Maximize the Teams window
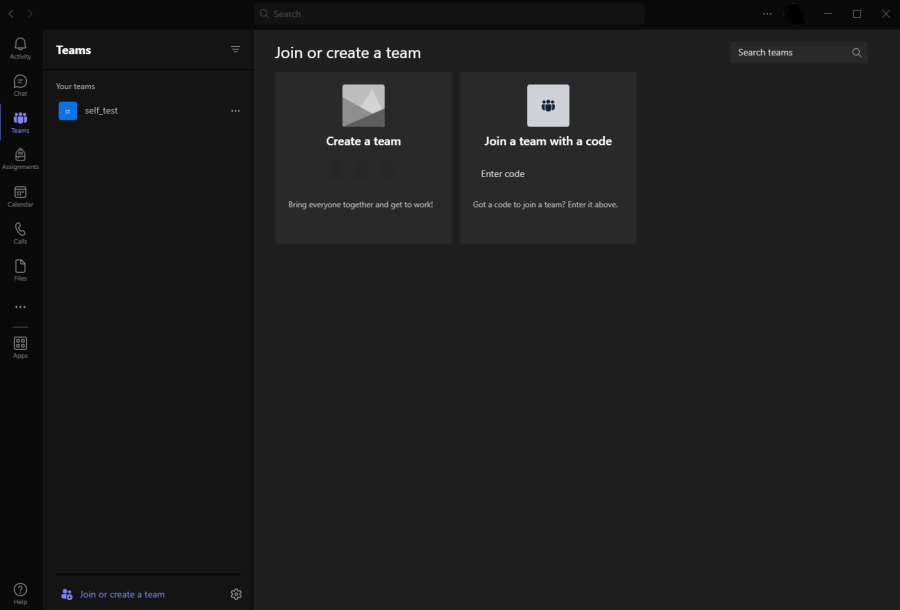 click(x=857, y=14)
